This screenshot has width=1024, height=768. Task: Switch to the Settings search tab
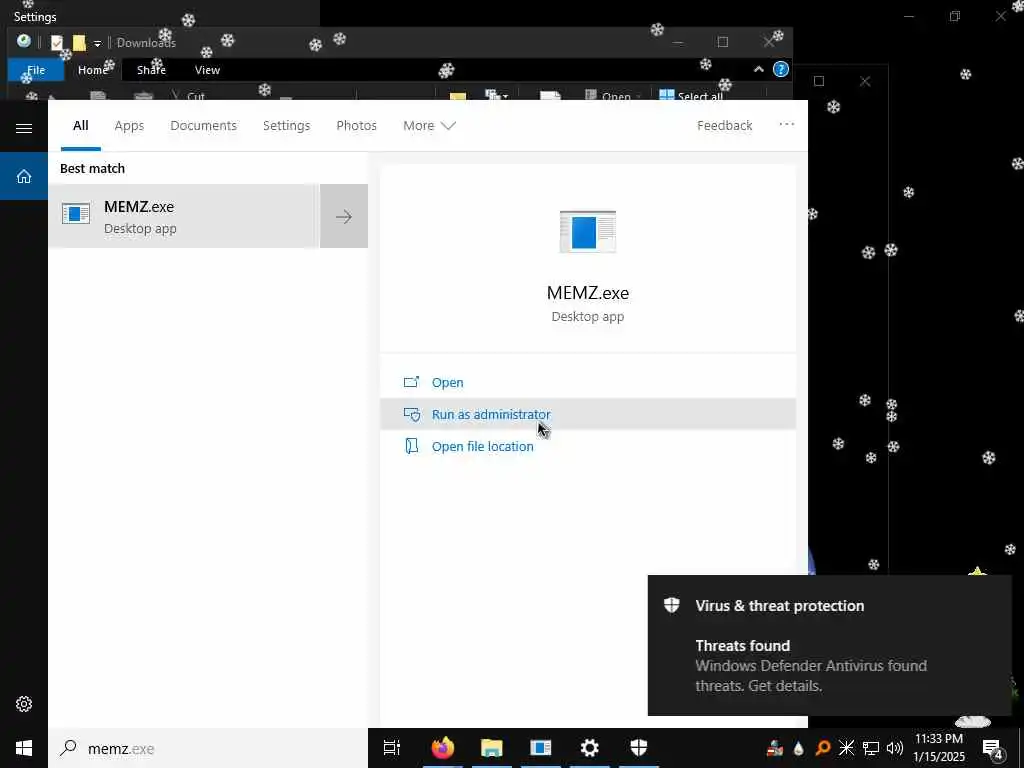pyautogui.click(x=287, y=125)
